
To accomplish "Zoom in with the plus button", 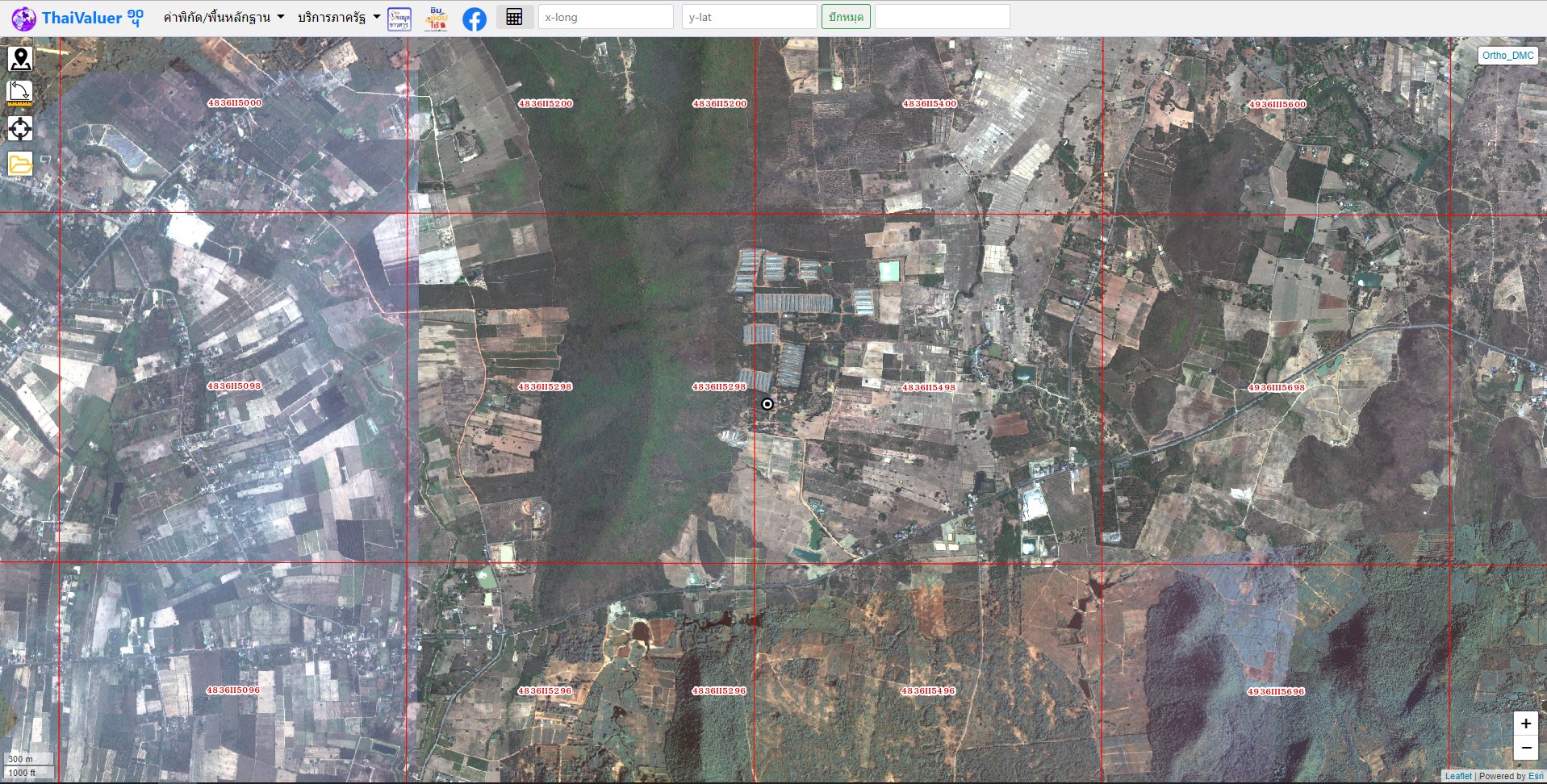I will [1525, 724].
